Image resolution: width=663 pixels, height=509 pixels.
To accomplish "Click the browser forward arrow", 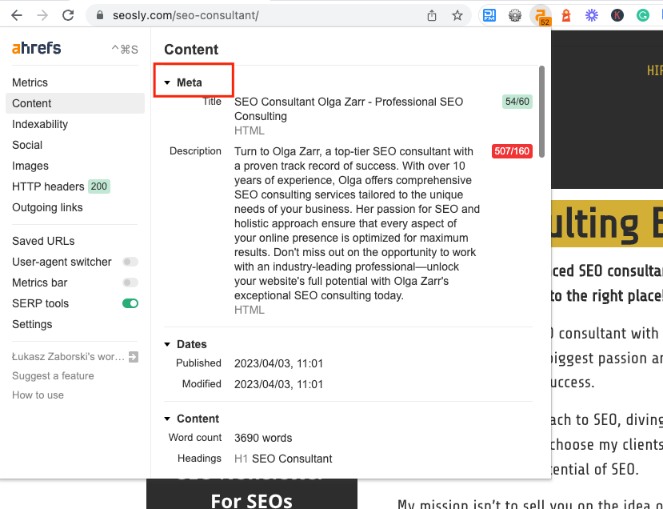I will [x=42, y=16].
